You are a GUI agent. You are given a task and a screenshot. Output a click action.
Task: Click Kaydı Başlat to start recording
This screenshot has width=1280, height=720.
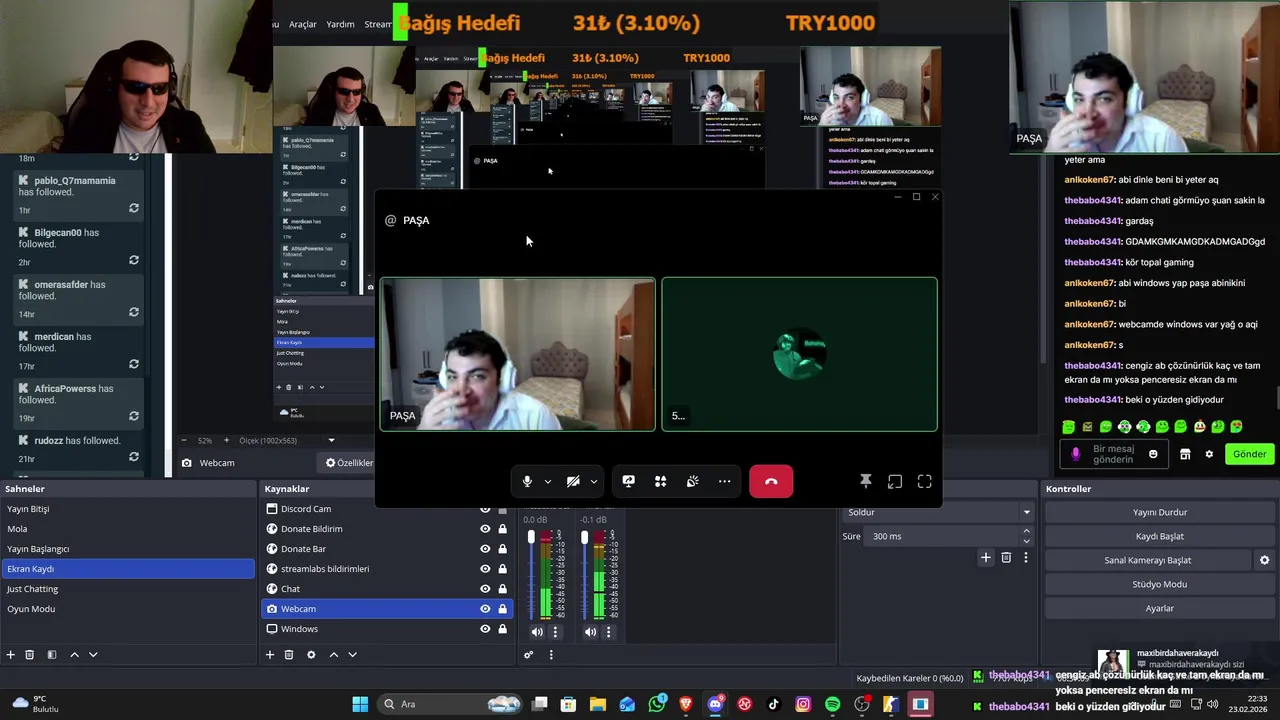pyautogui.click(x=1159, y=536)
